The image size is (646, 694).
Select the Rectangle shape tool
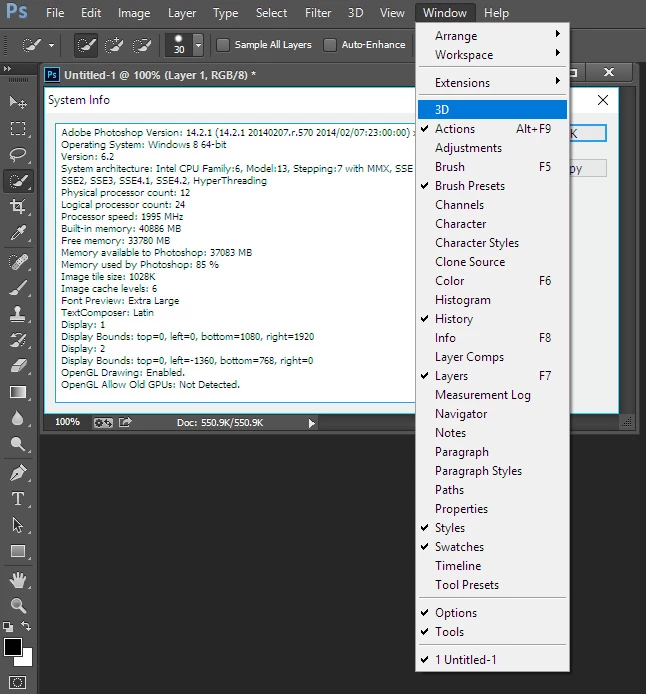(x=18, y=551)
